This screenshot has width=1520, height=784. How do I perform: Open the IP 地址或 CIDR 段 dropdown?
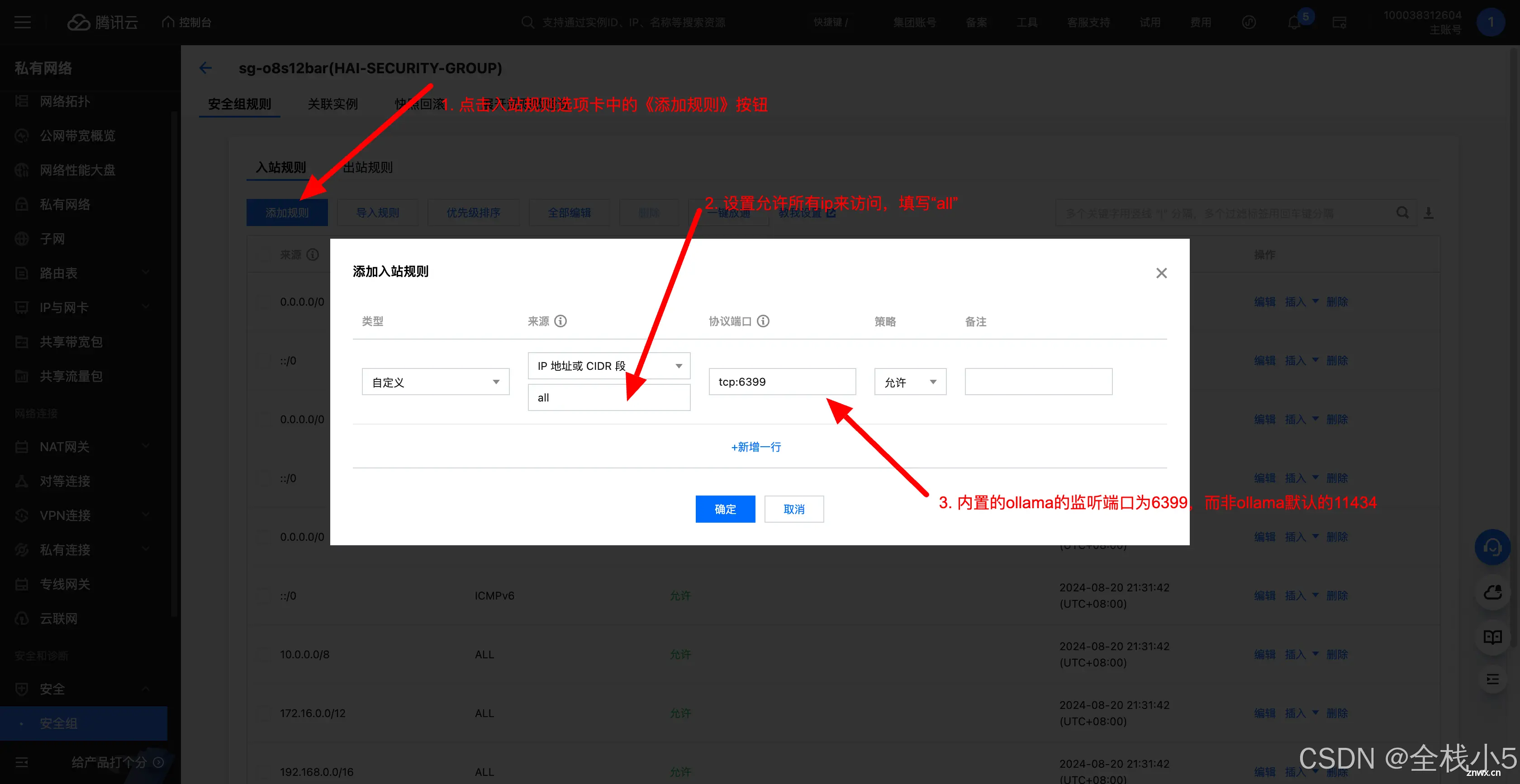tap(609, 366)
